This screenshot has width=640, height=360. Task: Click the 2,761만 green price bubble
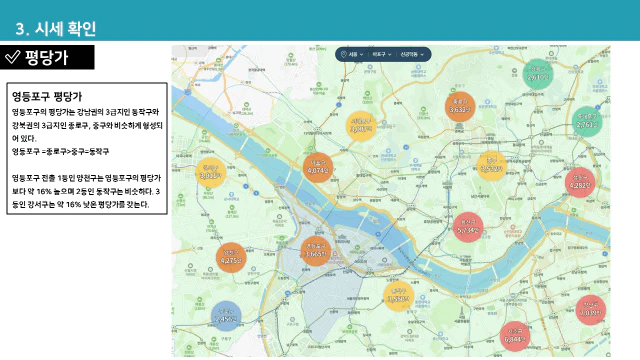[x=587, y=122]
